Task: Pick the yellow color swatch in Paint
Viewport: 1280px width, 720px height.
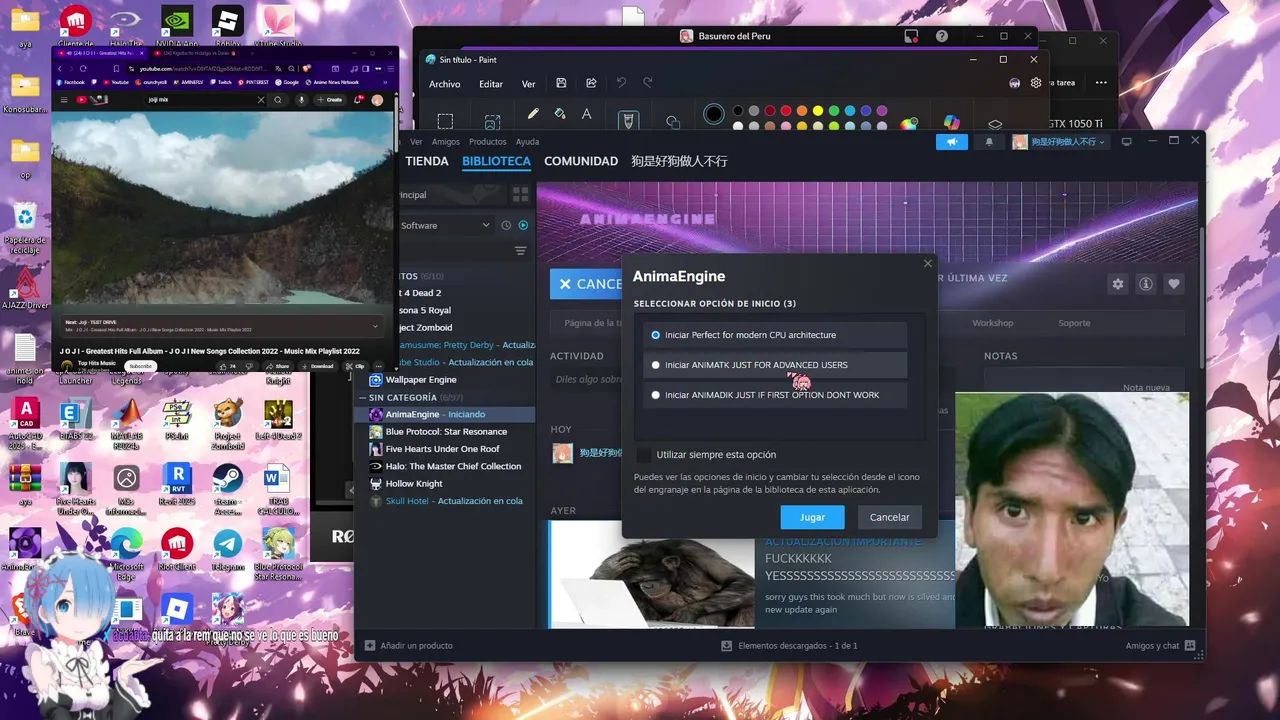Action: click(x=818, y=111)
